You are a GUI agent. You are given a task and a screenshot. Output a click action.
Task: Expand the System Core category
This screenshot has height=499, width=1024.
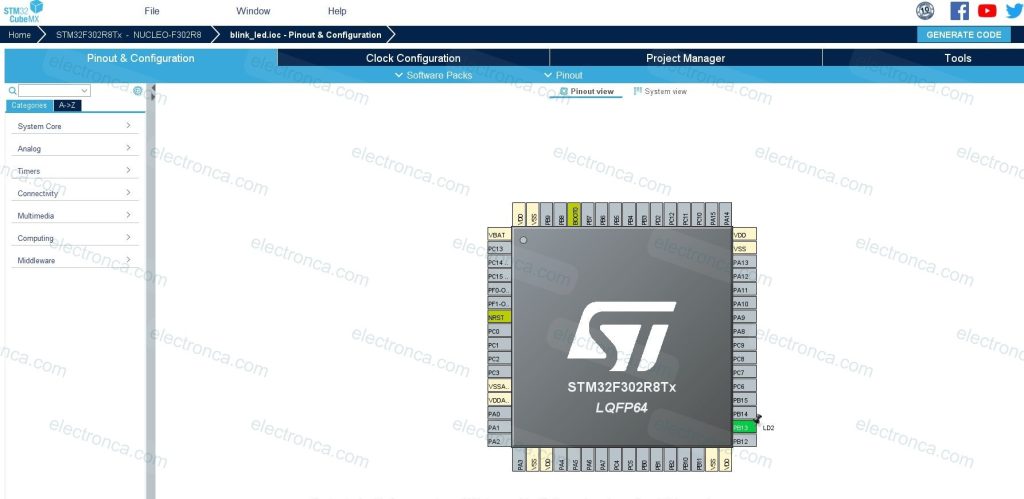click(74, 126)
